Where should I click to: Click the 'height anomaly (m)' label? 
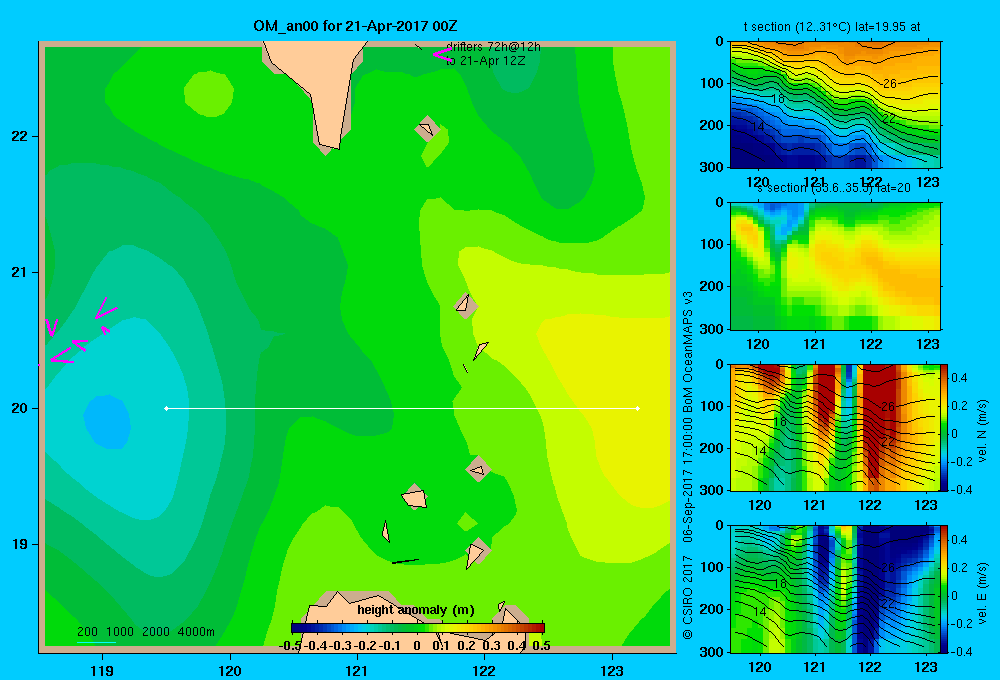[416, 610]
